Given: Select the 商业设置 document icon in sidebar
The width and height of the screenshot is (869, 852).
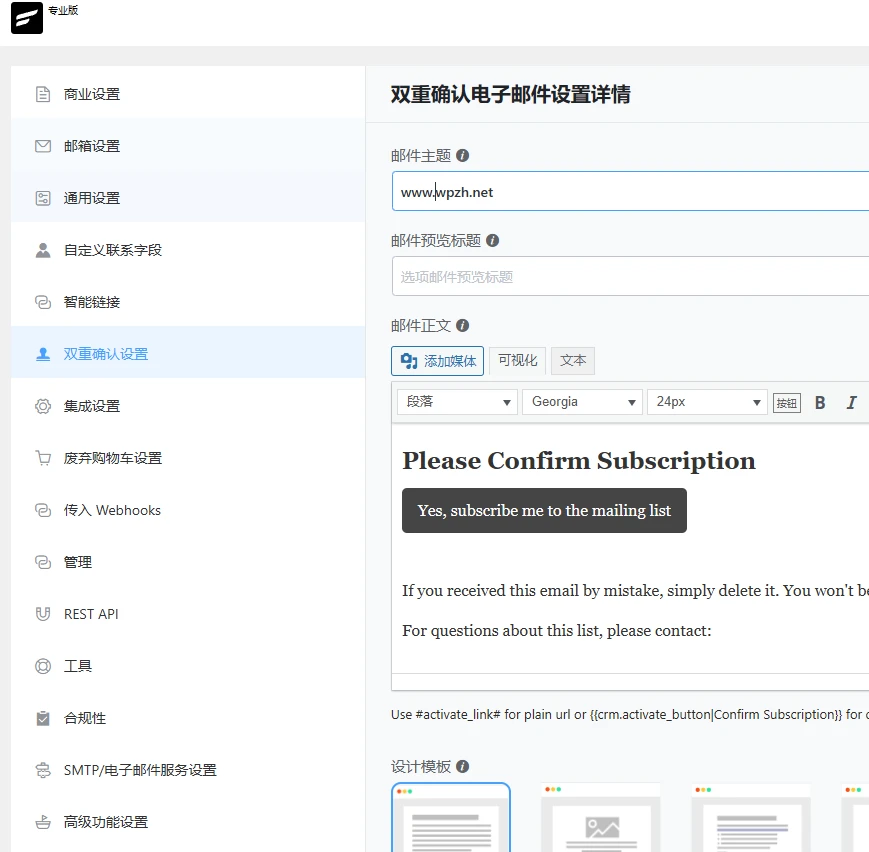Looking at the screenshot, I should pos(42,93).
